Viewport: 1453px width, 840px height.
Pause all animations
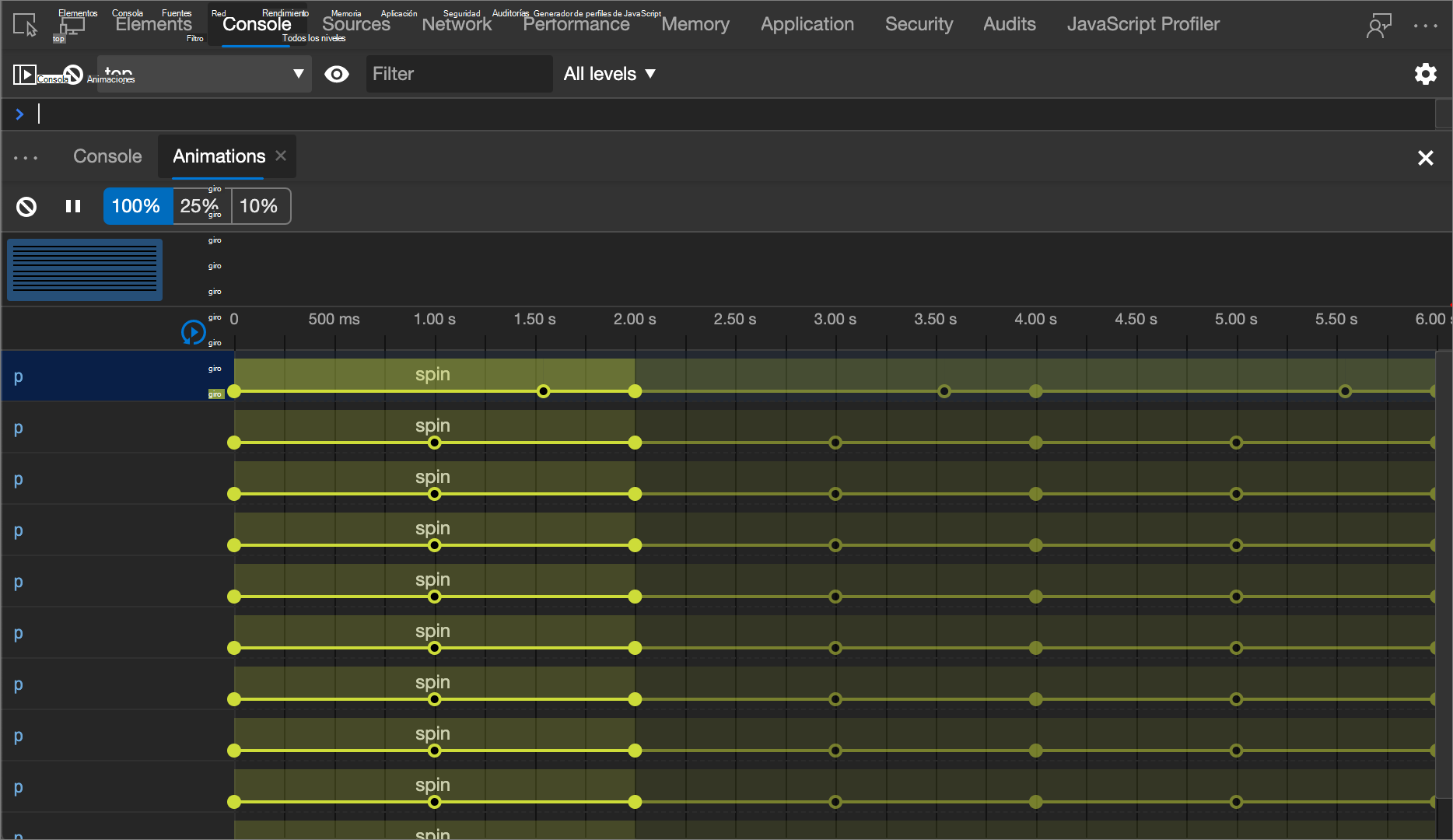(x=73, y=206)
